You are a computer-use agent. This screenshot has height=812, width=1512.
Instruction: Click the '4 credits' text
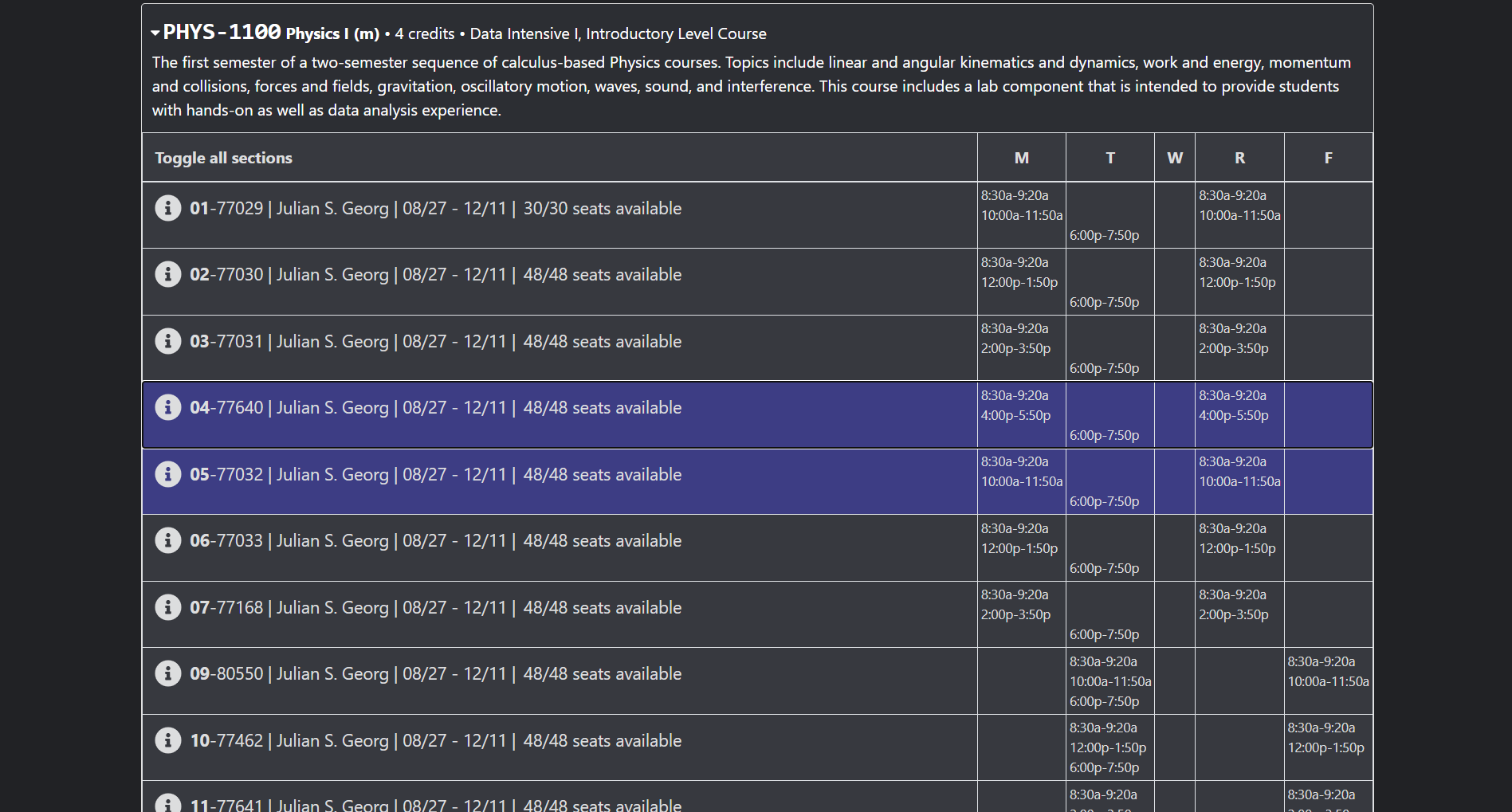[425, 33]
